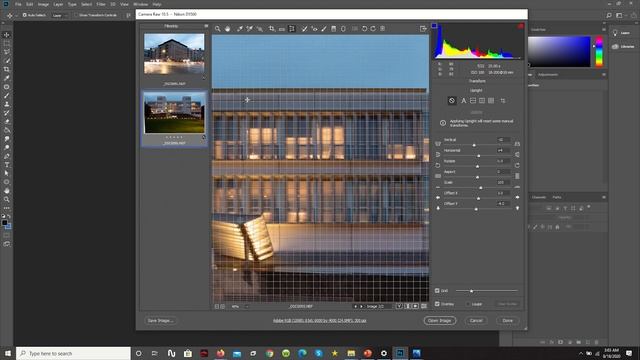Screen dimensions: 640x360
Task: Open the Layer menu
Action: pyautogui.click(x=58, y=4)
